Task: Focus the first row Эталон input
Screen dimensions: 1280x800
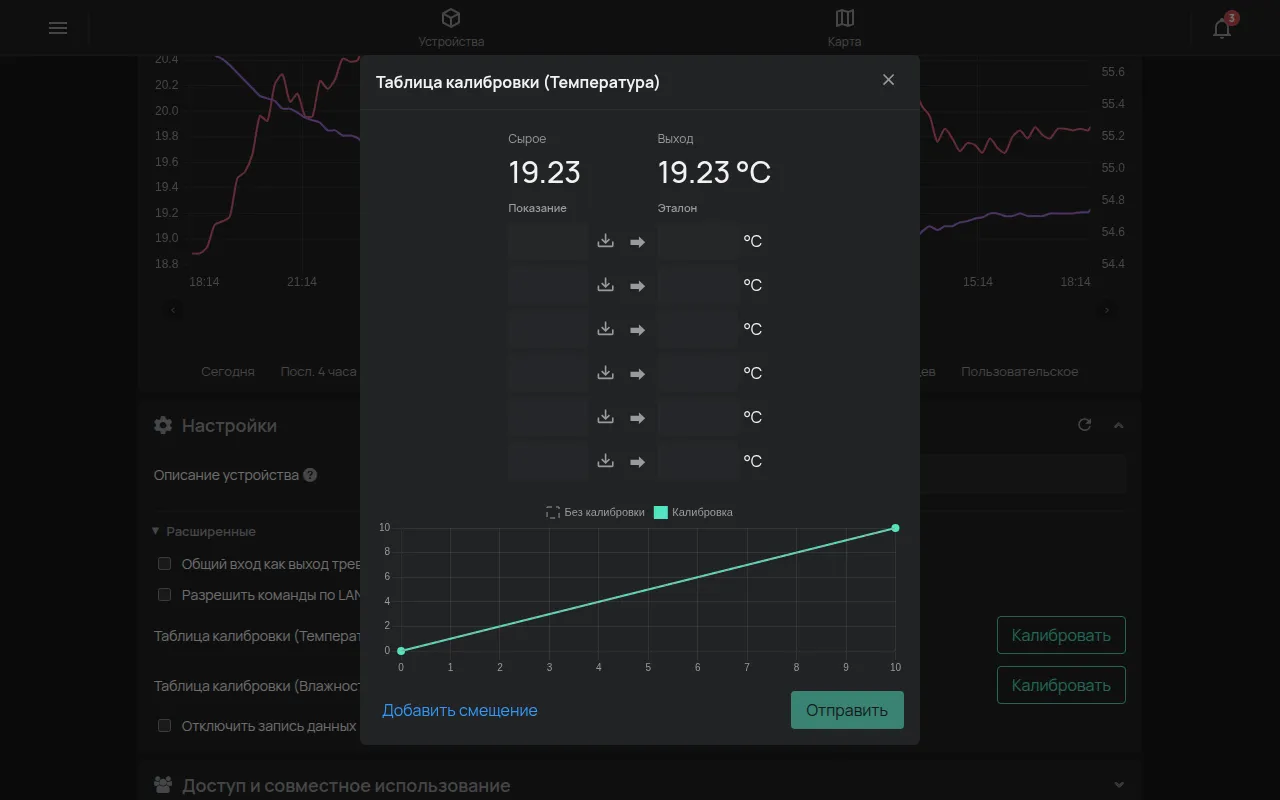Action: pos(698,241)
